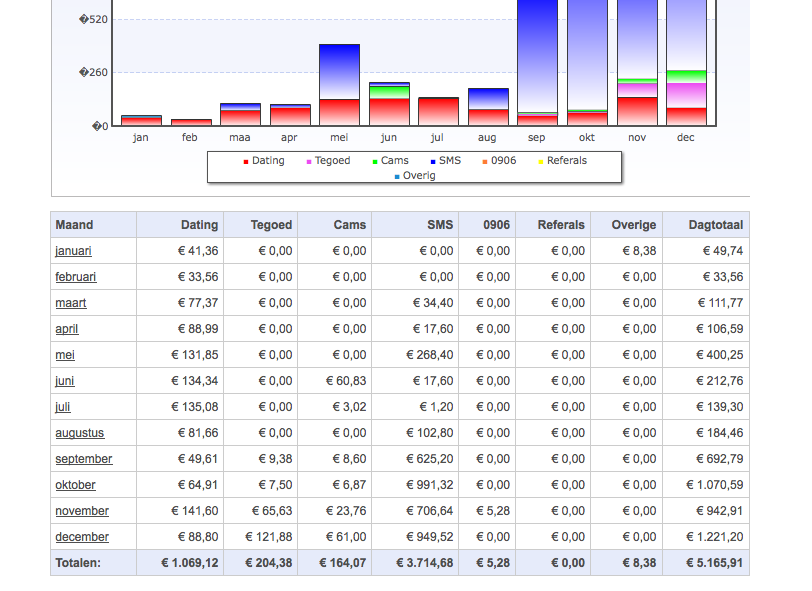
Task: Click the blue SMS legend marker
Action: (x=433, y=162)
